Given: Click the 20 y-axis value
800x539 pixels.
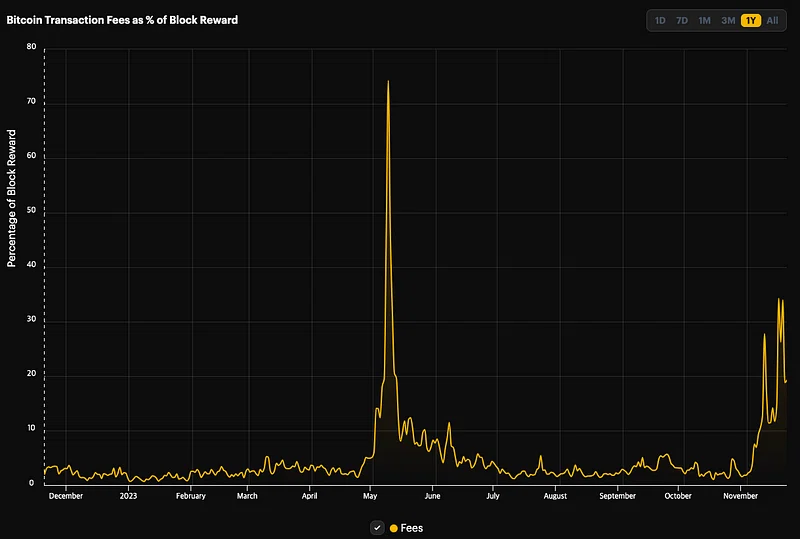Looking at the screenshot, I should coord(31,374).
